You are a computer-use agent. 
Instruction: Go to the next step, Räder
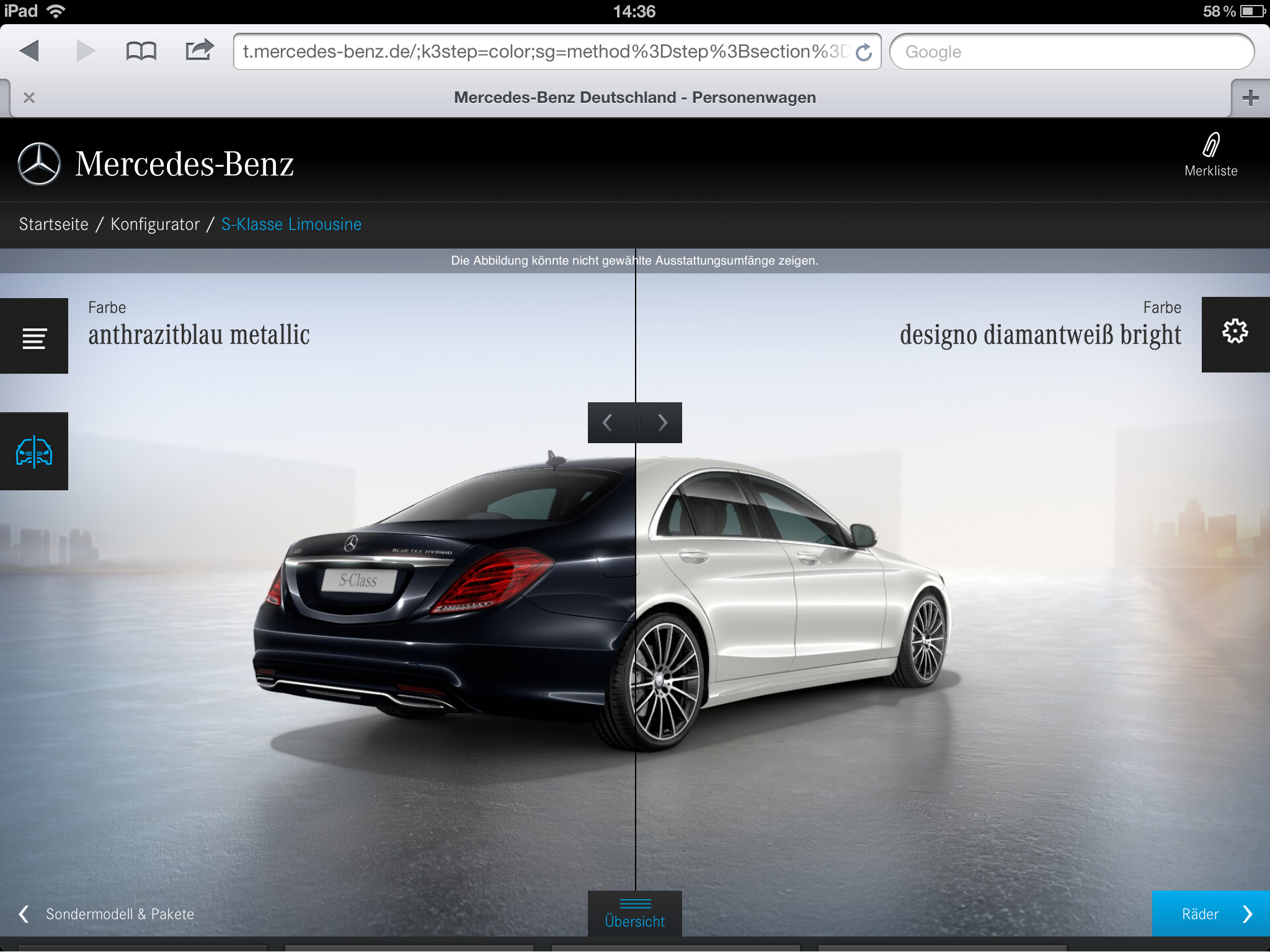point(1210,914)
